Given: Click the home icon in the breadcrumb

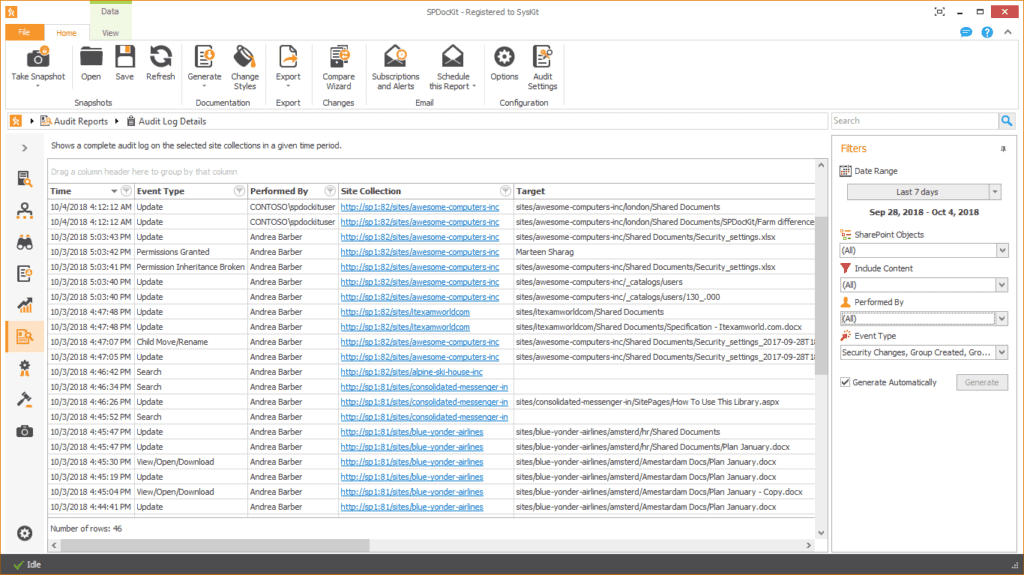Looking at the screenshot, I should (x=16, y=121).
